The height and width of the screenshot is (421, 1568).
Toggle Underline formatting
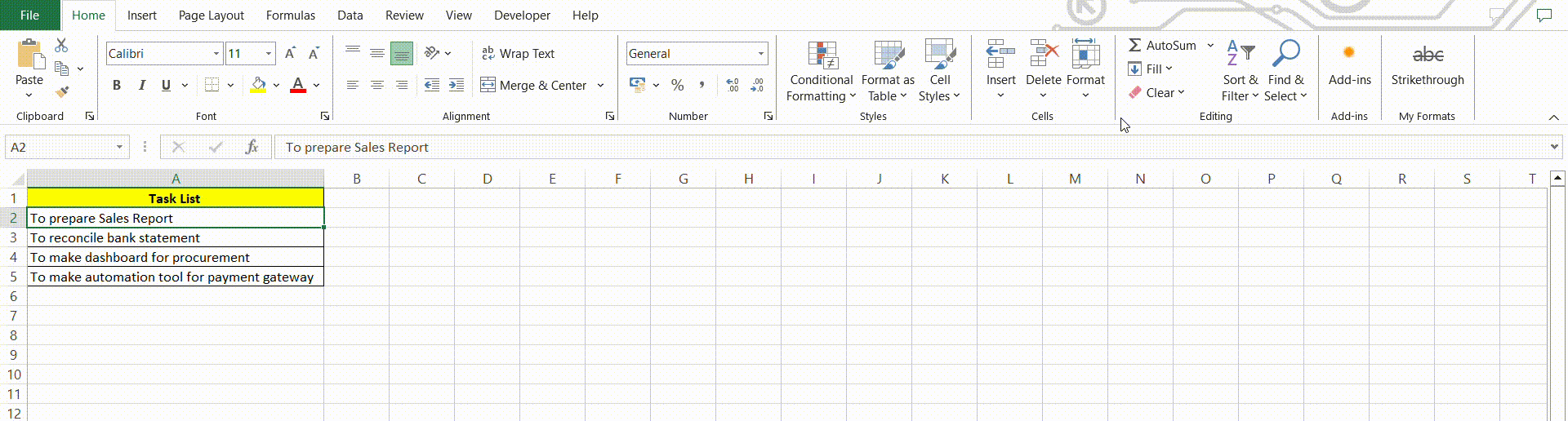(x=166, y=85)
